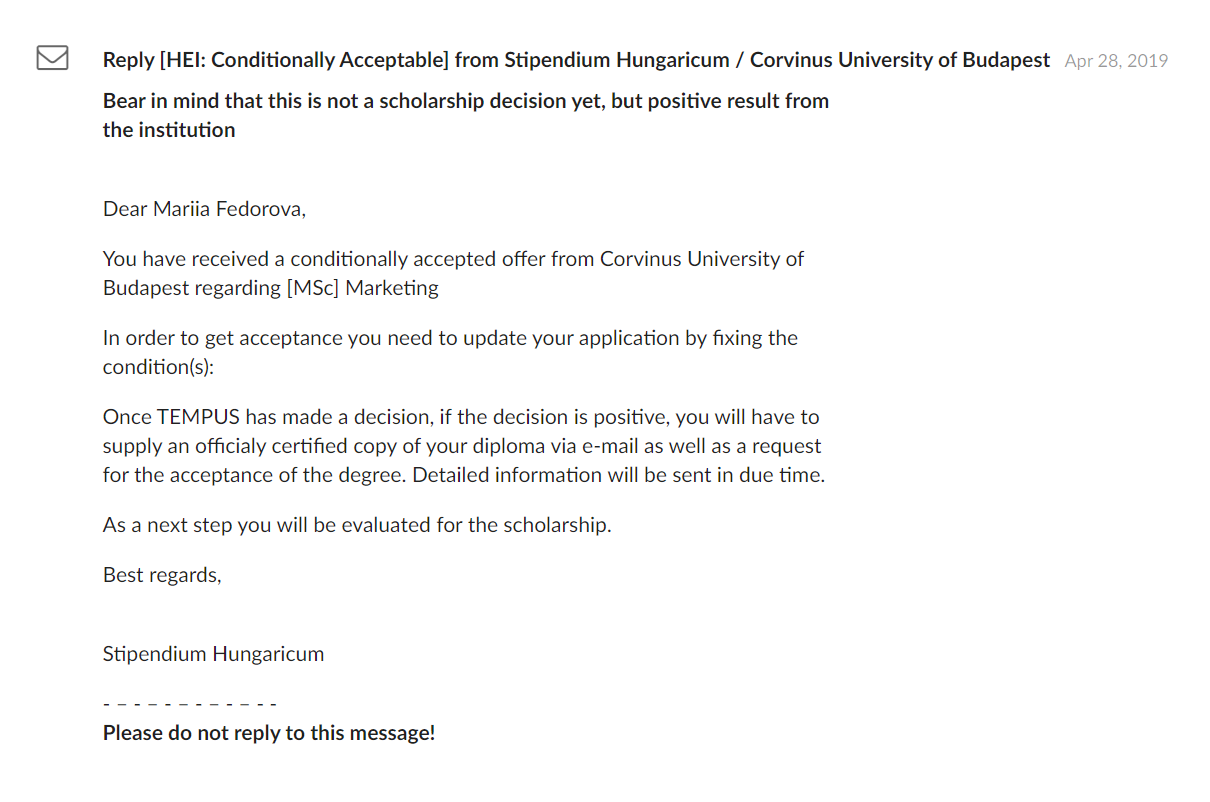Click the 'In order to get acceptance' paragraph
This screenshot has width=1210, height=802.
point(450,352)
